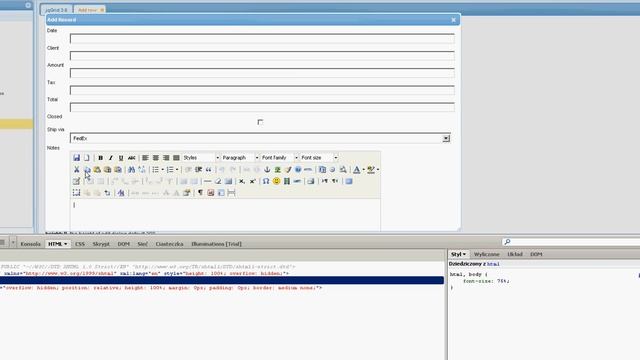The image size is (640, 360).
Task: Click the text color 'A' icon
Action: (x=356, y=169)
